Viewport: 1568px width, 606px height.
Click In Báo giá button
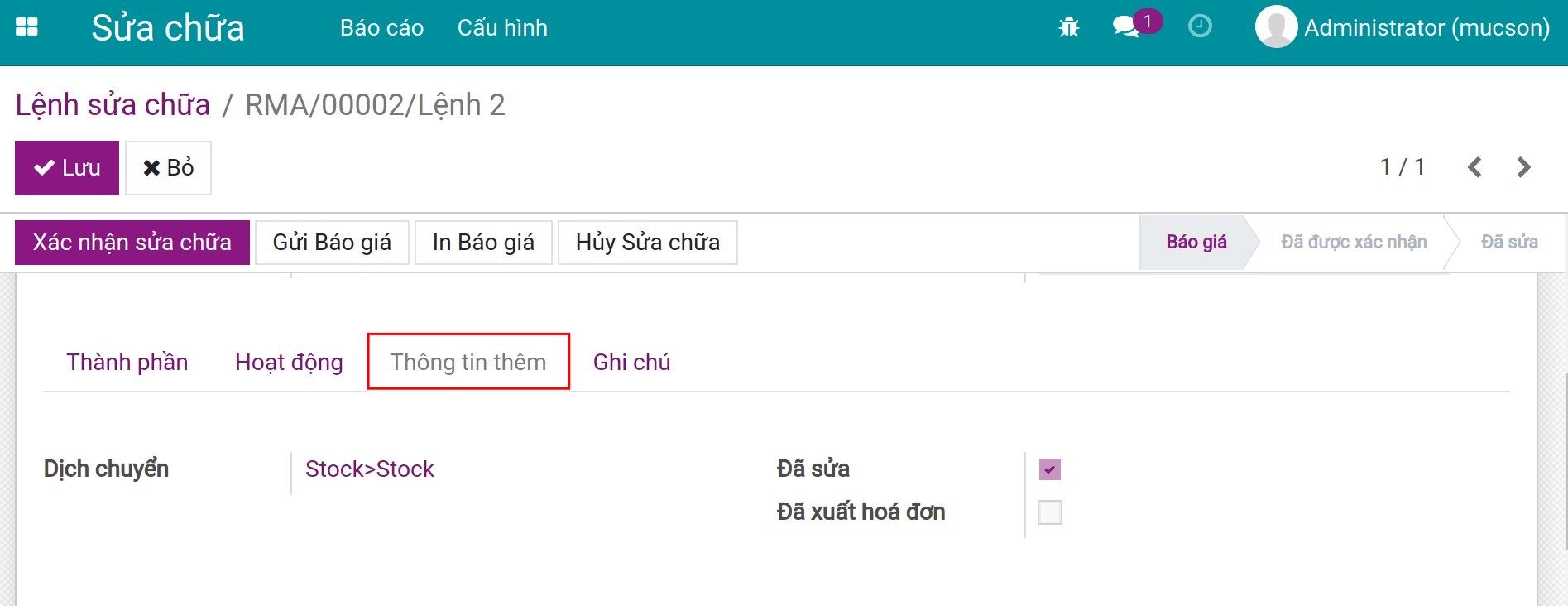coord(483,243)
